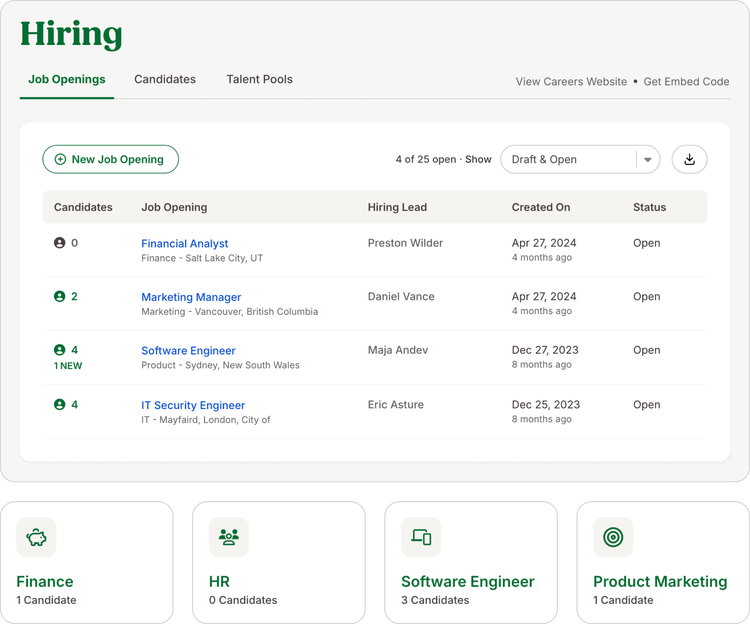
Task: Open the Draft & Open filter dropdown
Action: [x=580, y=159]
